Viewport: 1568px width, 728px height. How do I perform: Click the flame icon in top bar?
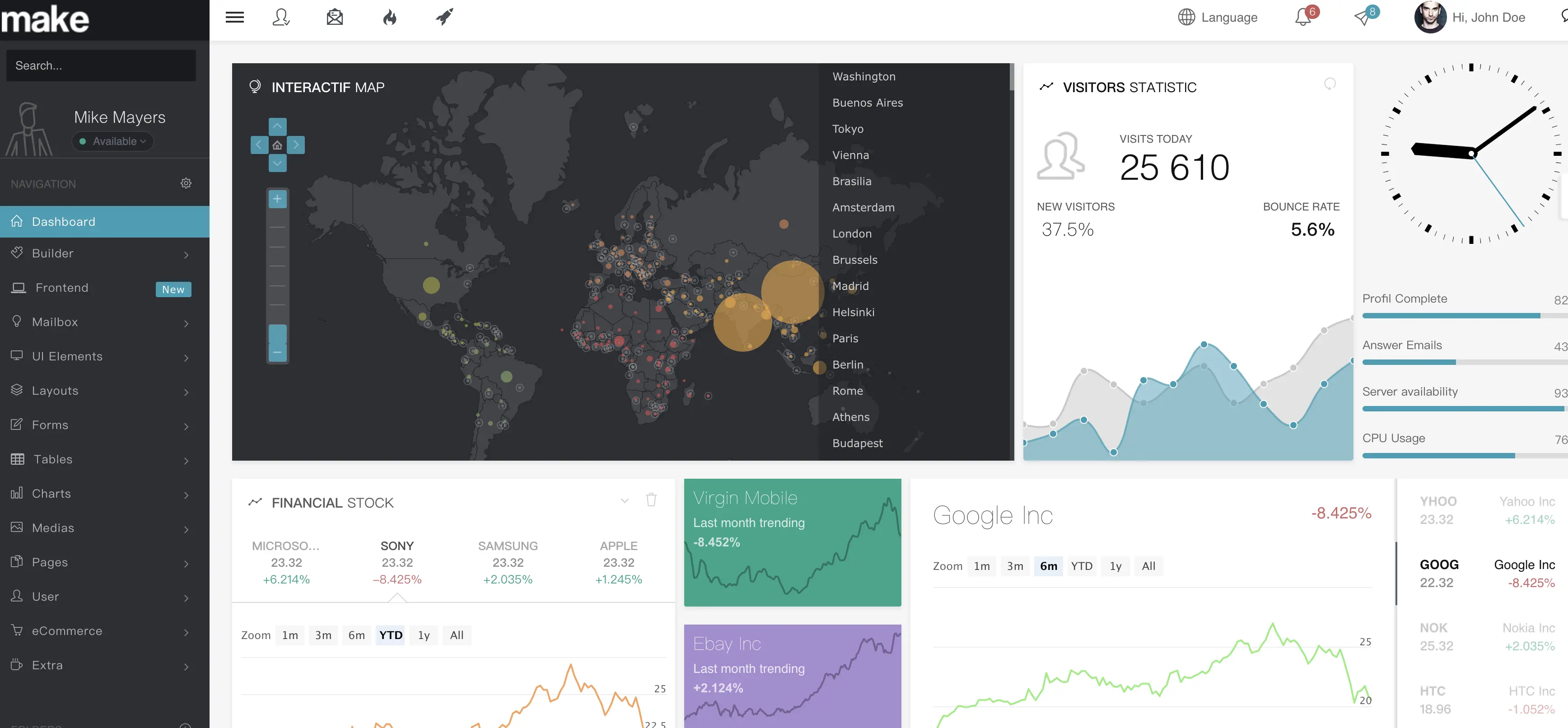pos(390,17)
